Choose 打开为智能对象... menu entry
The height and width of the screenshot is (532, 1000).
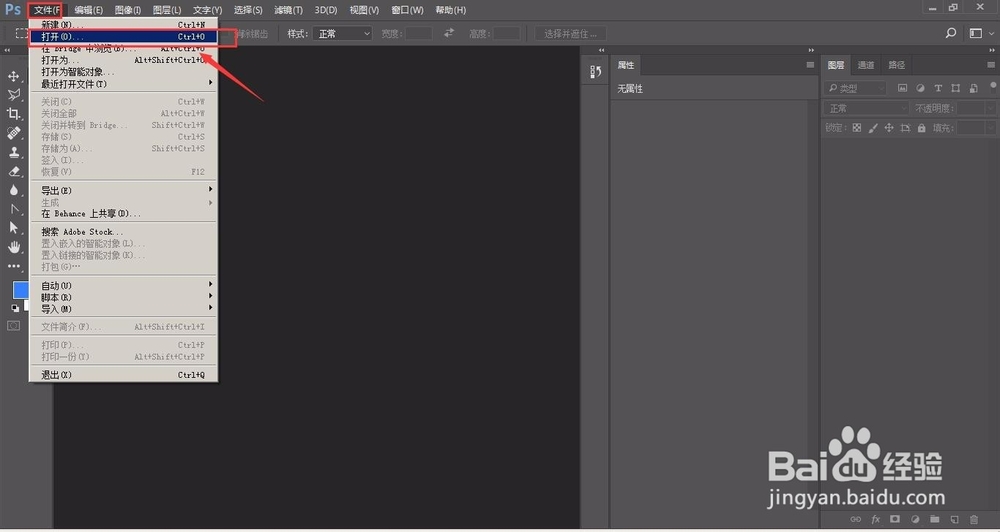point(124,72)
